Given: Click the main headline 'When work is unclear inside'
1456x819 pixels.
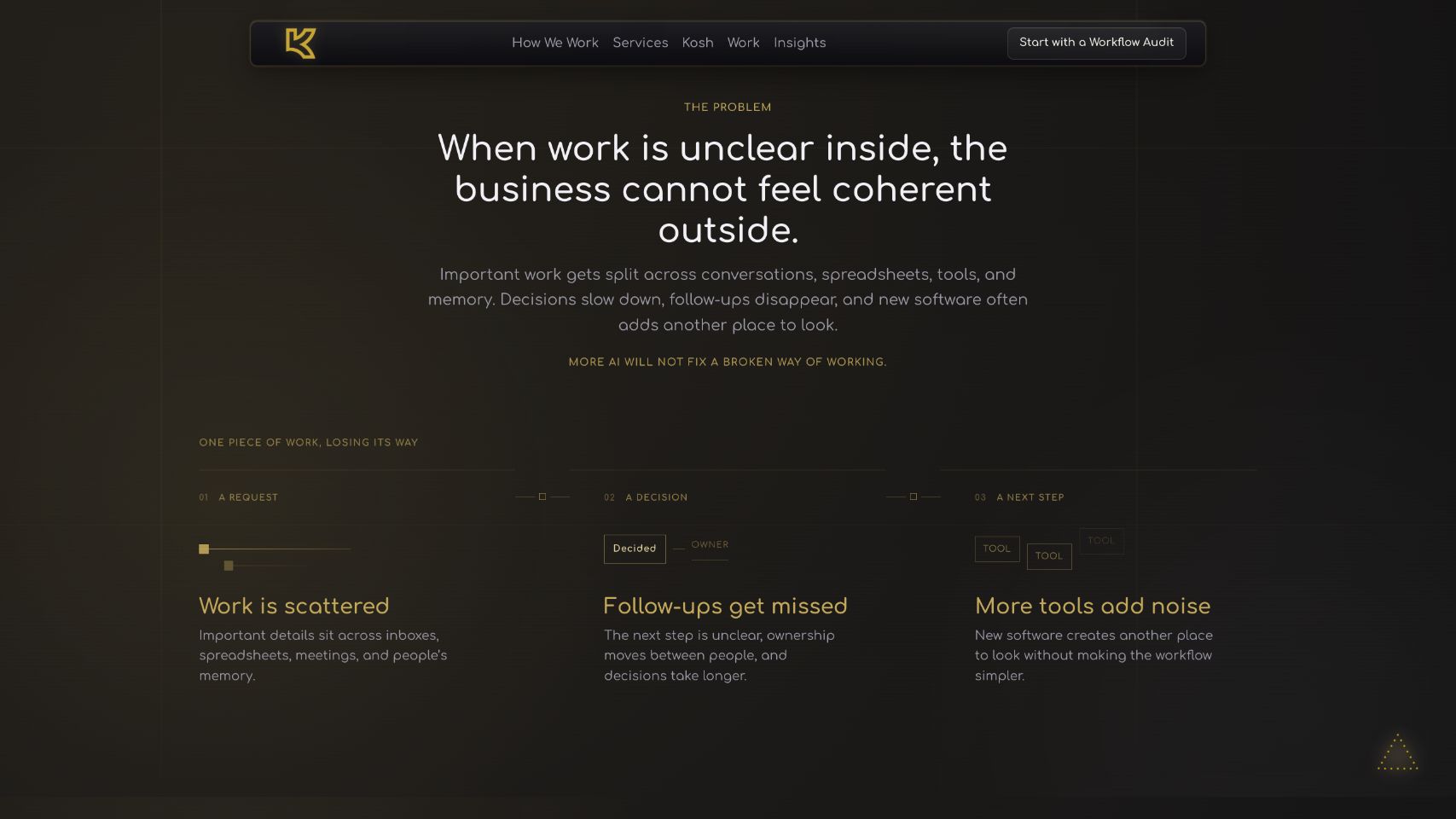Looking at the screenshot, I should pyautogui.click(x=722, y=189).
